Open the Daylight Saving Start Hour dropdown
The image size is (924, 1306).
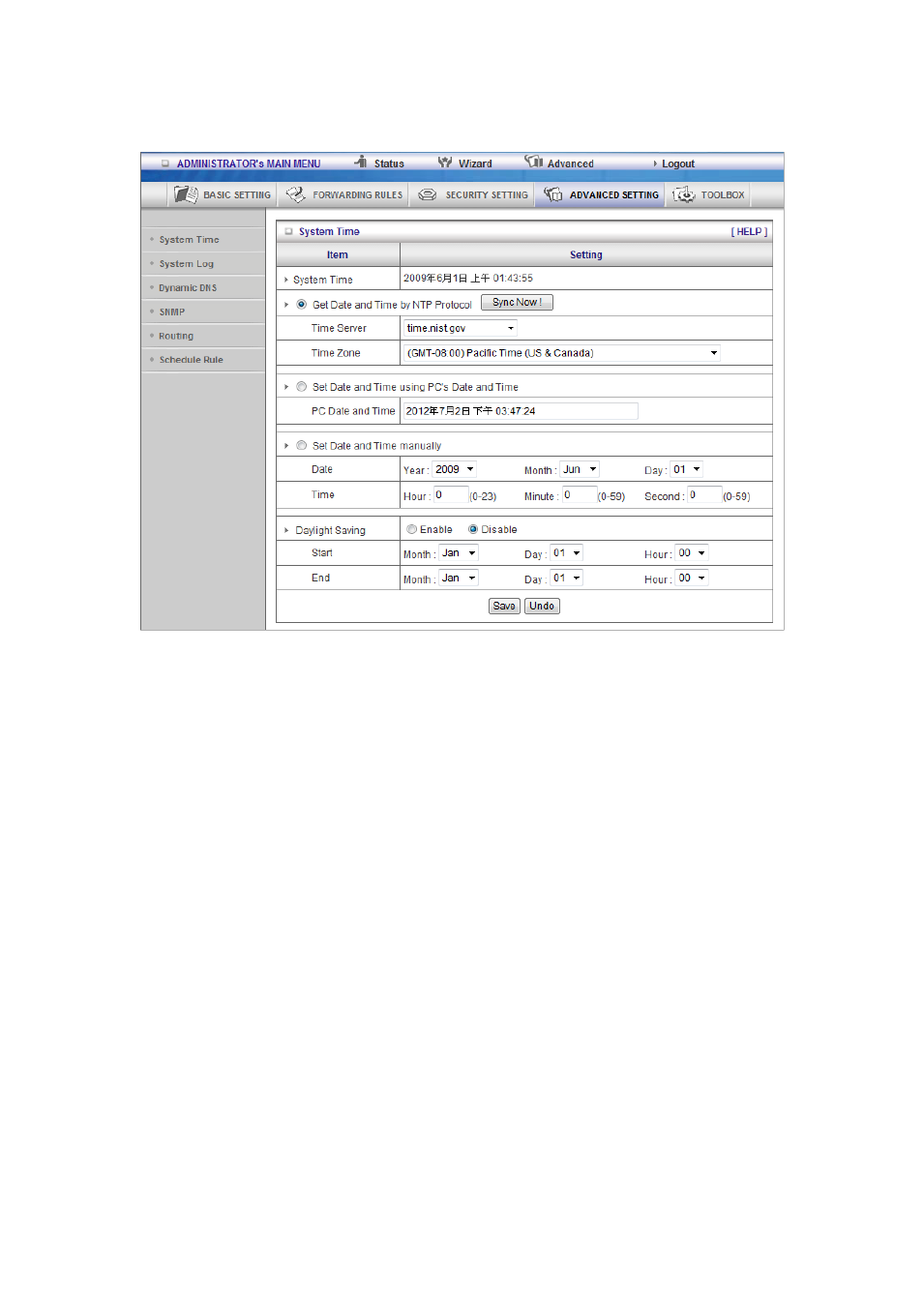click(x=692, y=553)
